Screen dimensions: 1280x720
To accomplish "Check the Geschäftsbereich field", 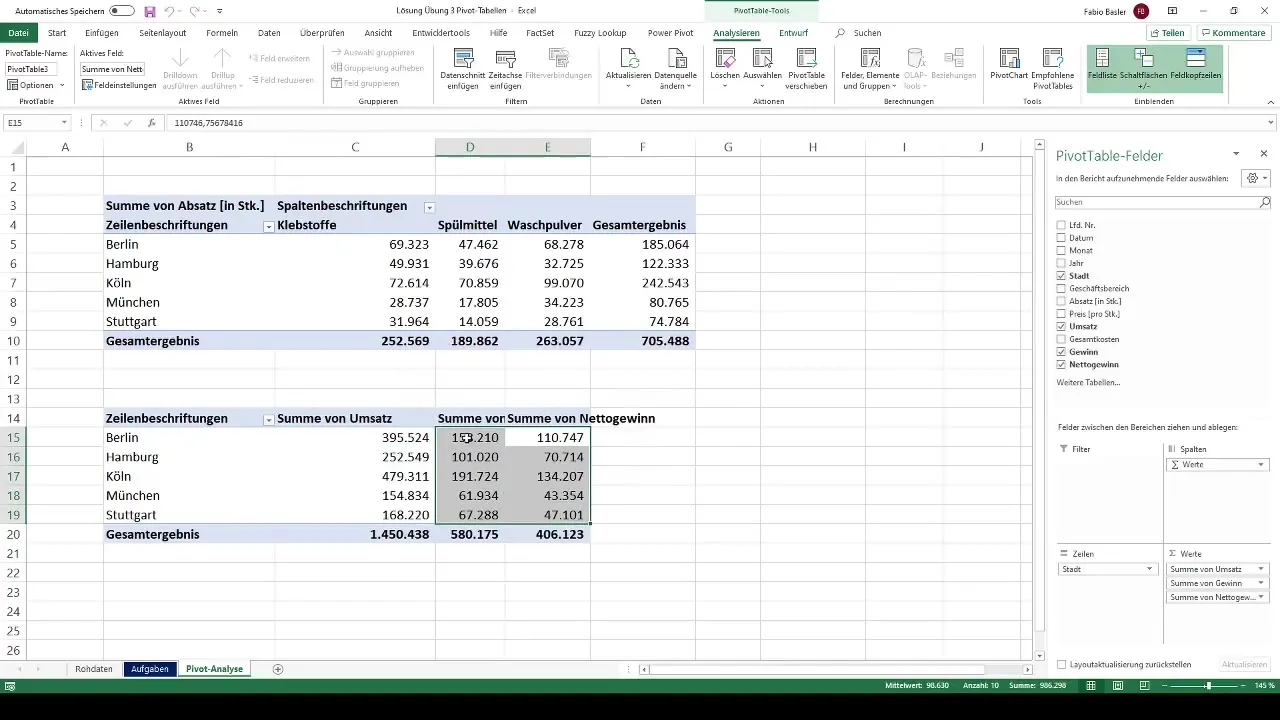I will click(x=1061, y=288).
